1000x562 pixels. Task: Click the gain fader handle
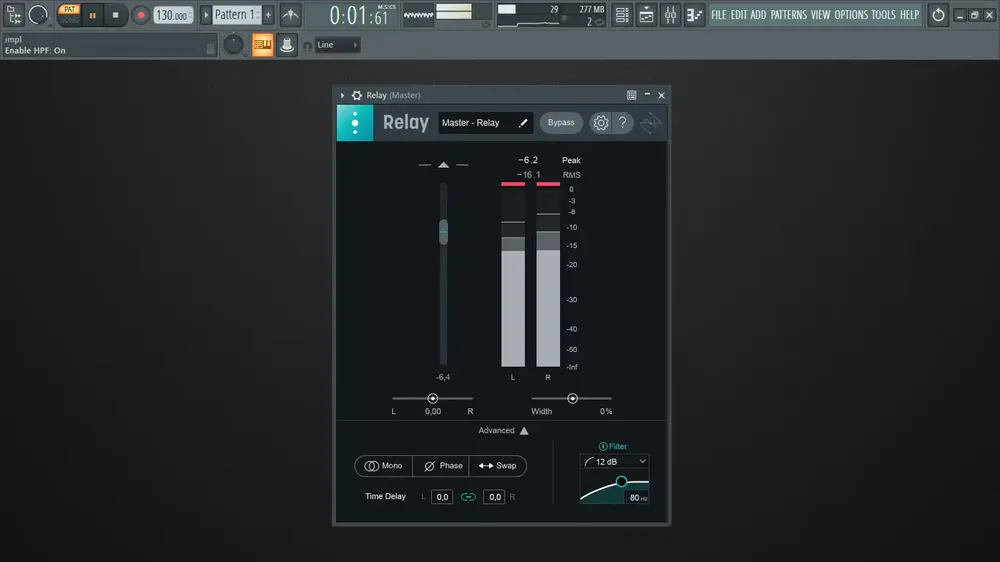[443, 232]
